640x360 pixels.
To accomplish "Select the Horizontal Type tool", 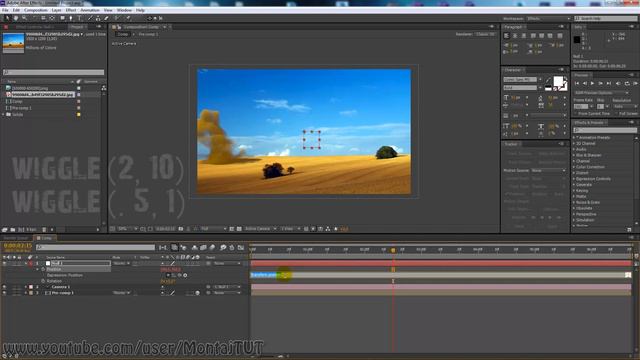I will [80, 18].
